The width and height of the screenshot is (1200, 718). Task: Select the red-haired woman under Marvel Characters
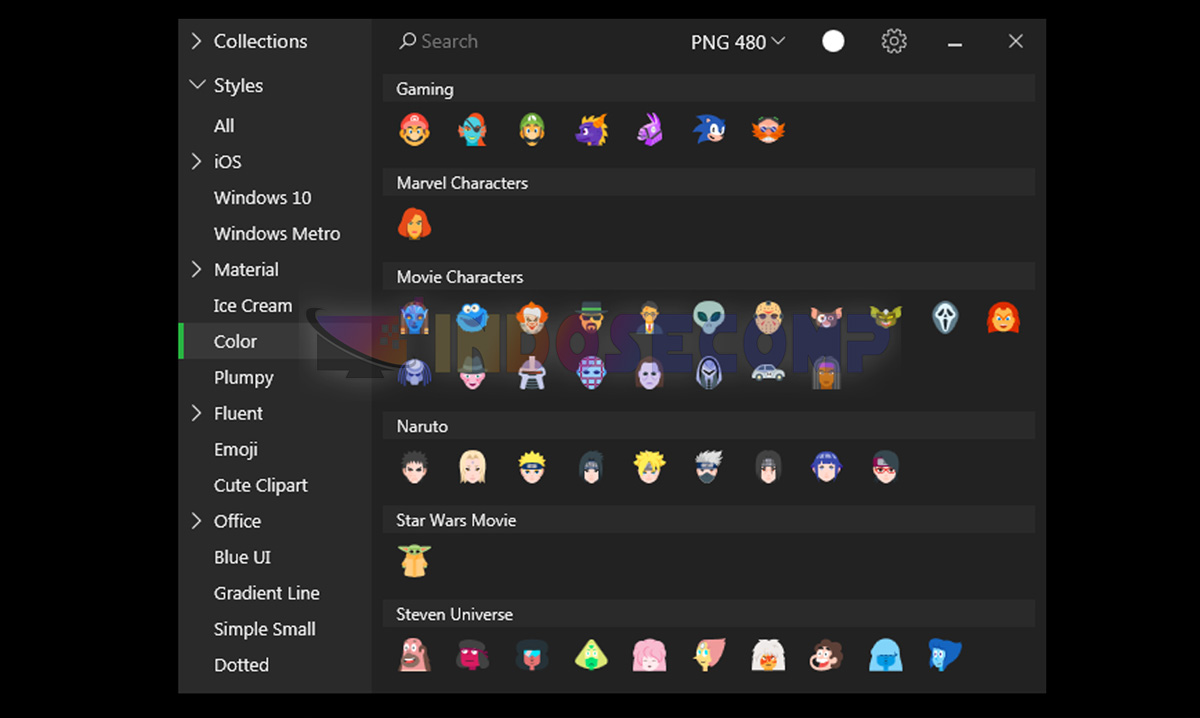click(415, 224)
